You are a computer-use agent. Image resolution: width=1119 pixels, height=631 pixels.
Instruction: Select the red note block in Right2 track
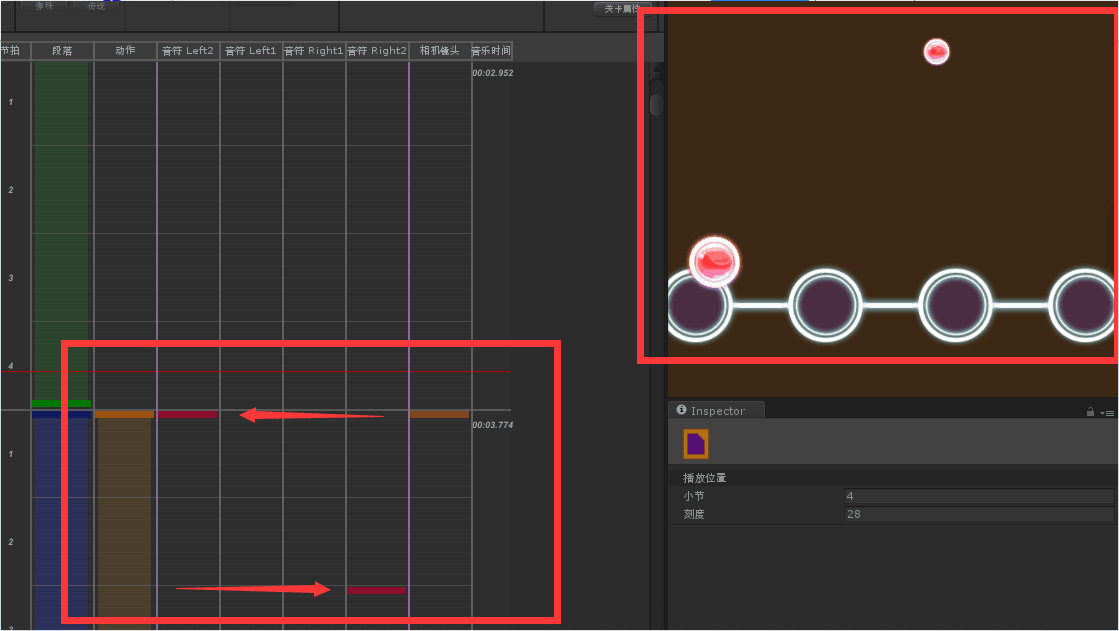click(x=377, y=590)
